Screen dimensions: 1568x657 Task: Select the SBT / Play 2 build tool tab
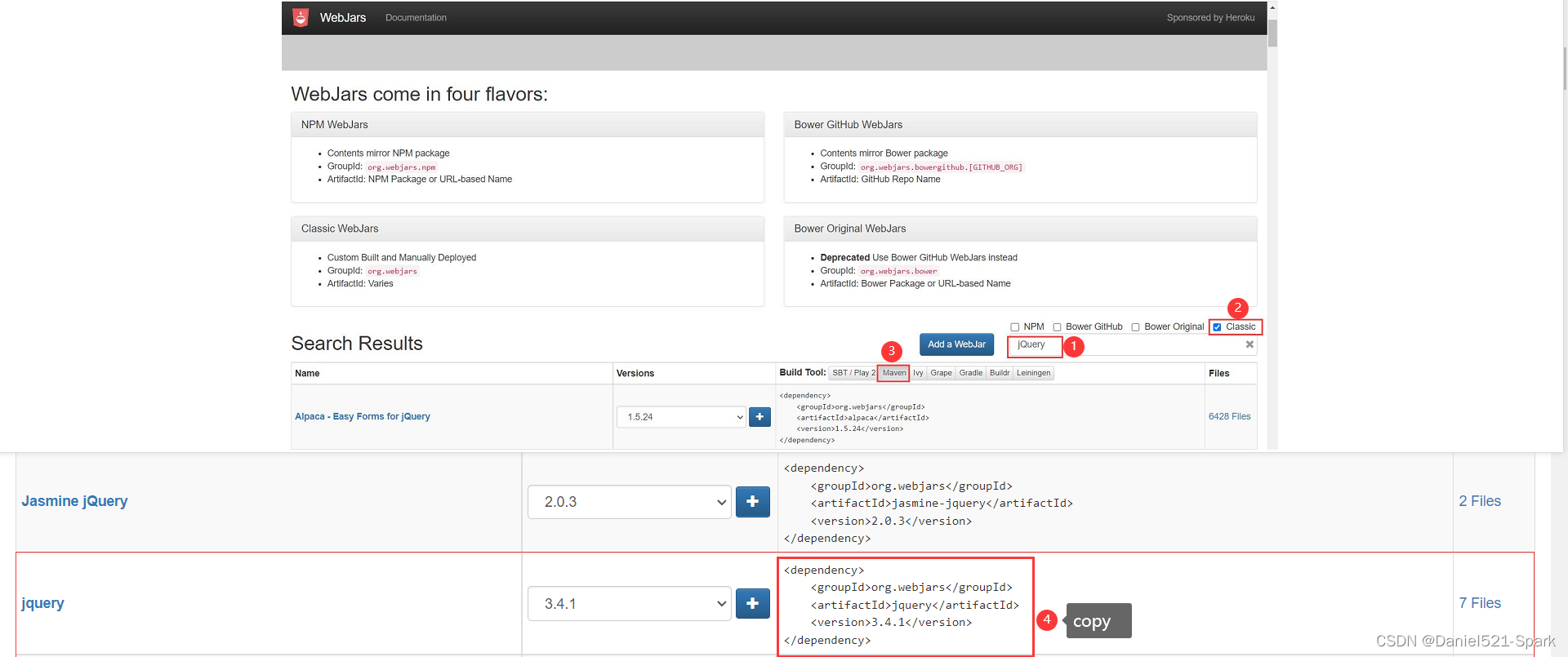click(853, 373)
